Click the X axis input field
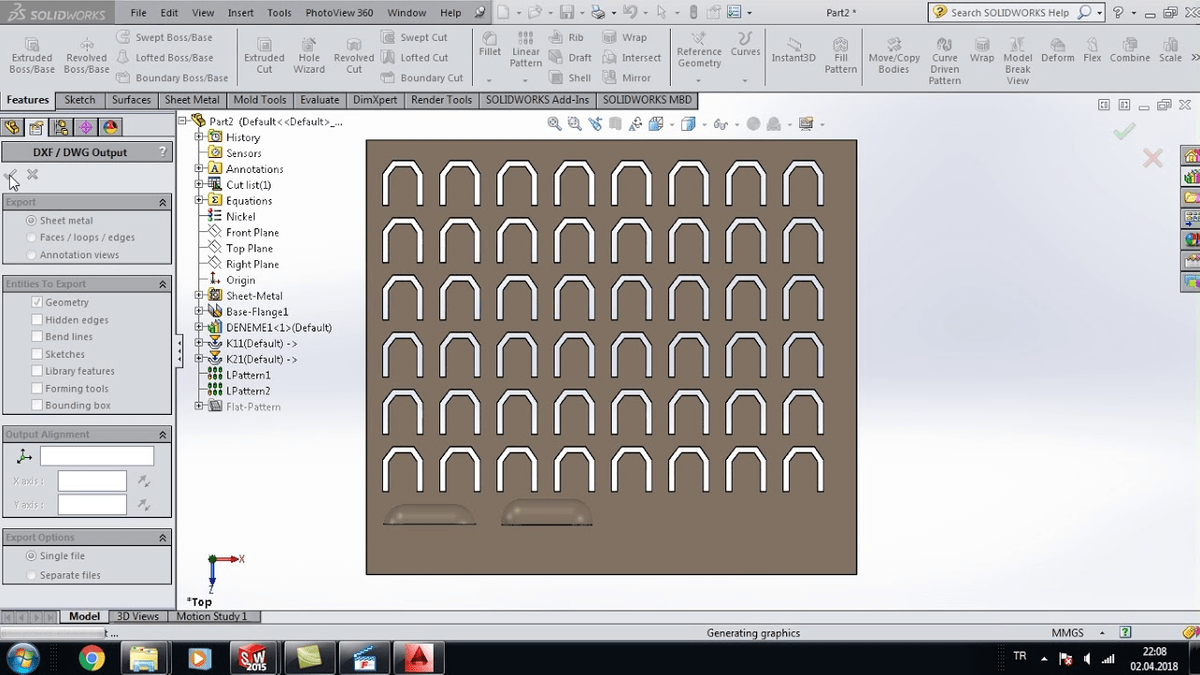Image resolution: width=1200 pixels, height=675 pixels. coord(91,480)
